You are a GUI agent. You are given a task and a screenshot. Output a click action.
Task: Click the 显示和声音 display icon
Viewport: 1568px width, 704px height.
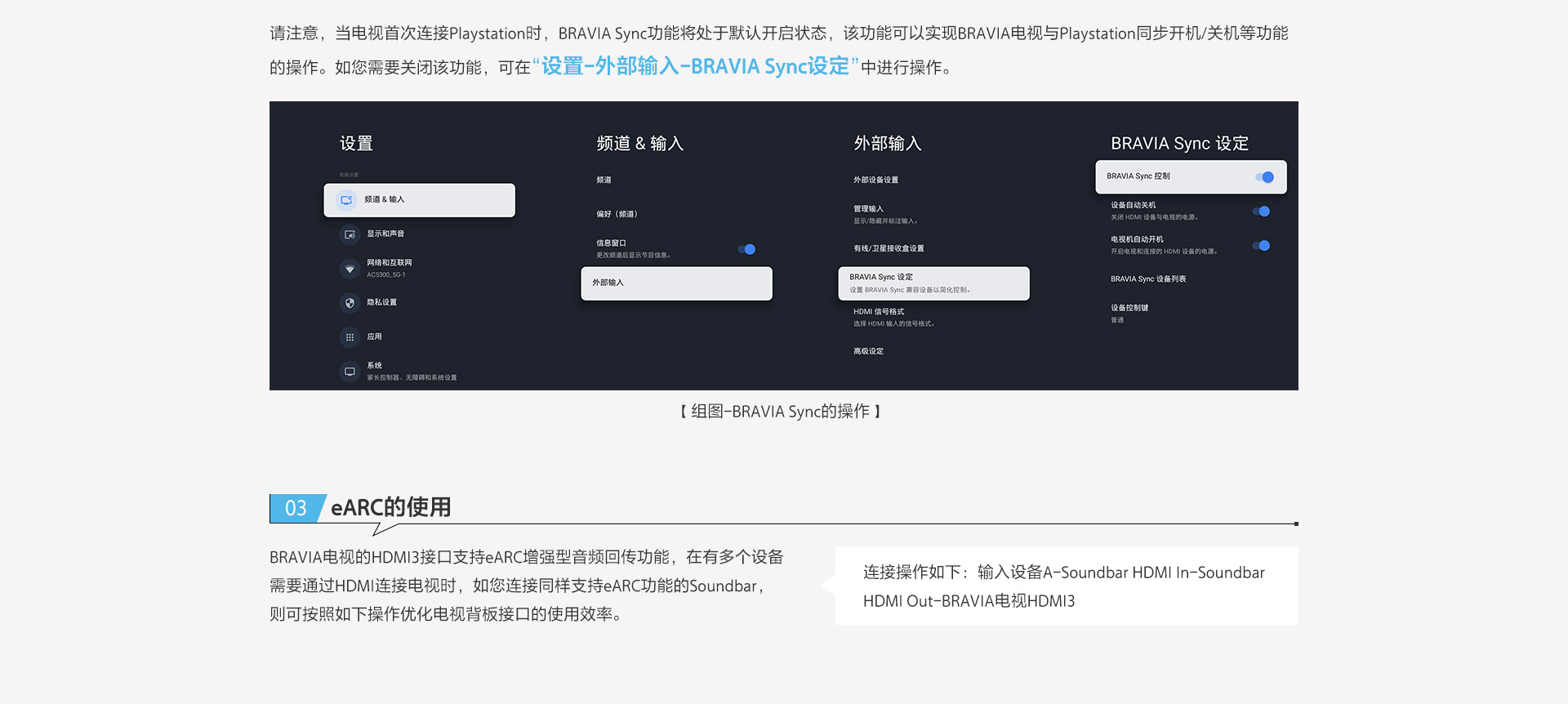(350, 234)
